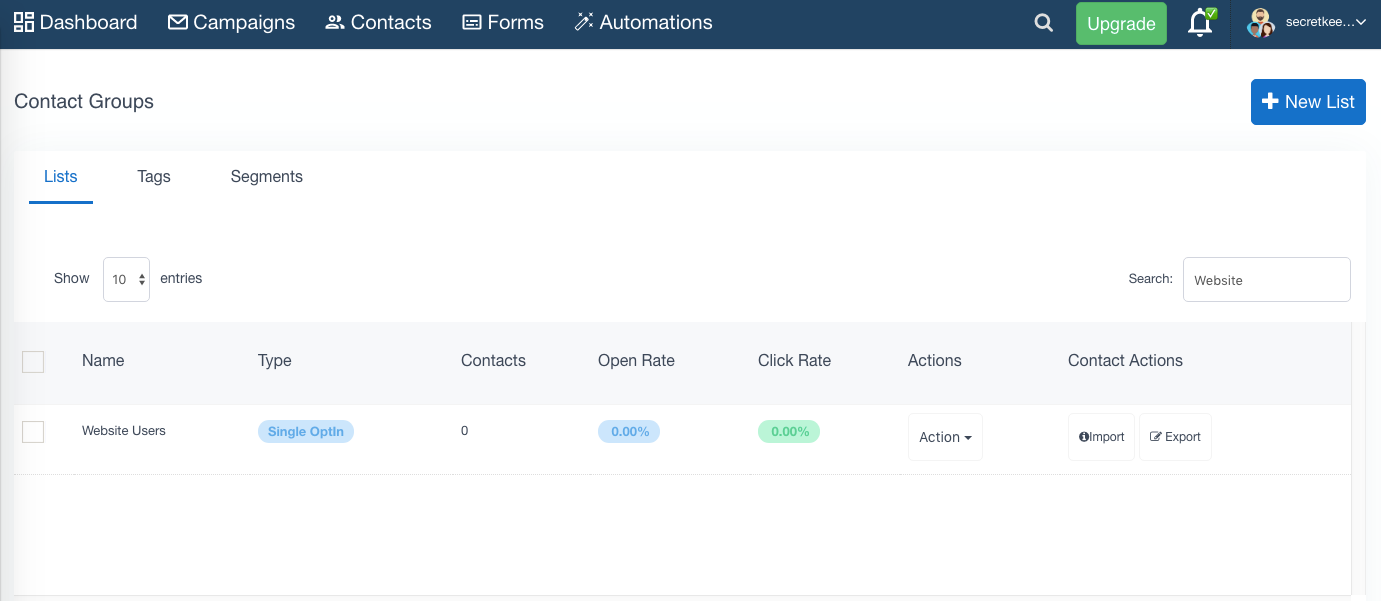
Task: Open Dashboard from the top navigation
Action: pos(76,22)
